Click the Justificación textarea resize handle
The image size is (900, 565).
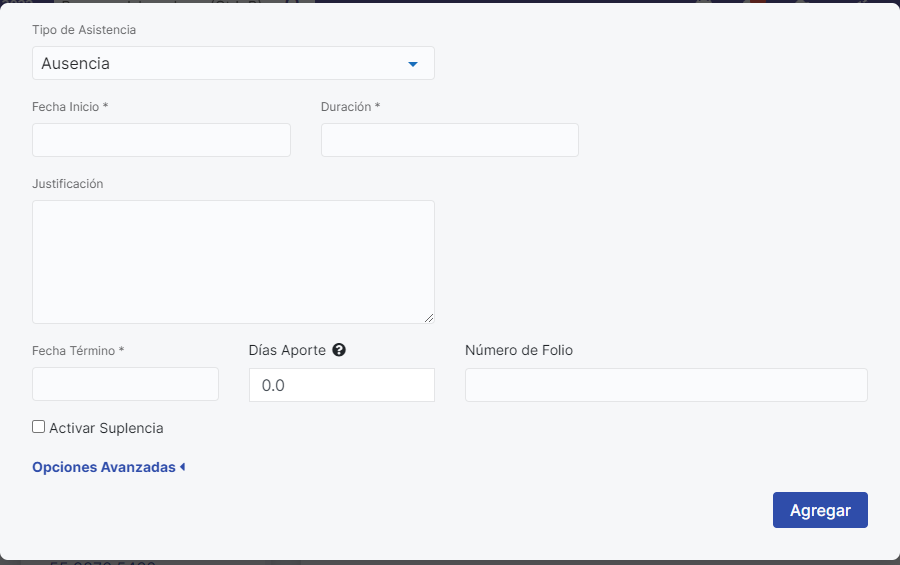pyautogui.click(x=429, y=318)
